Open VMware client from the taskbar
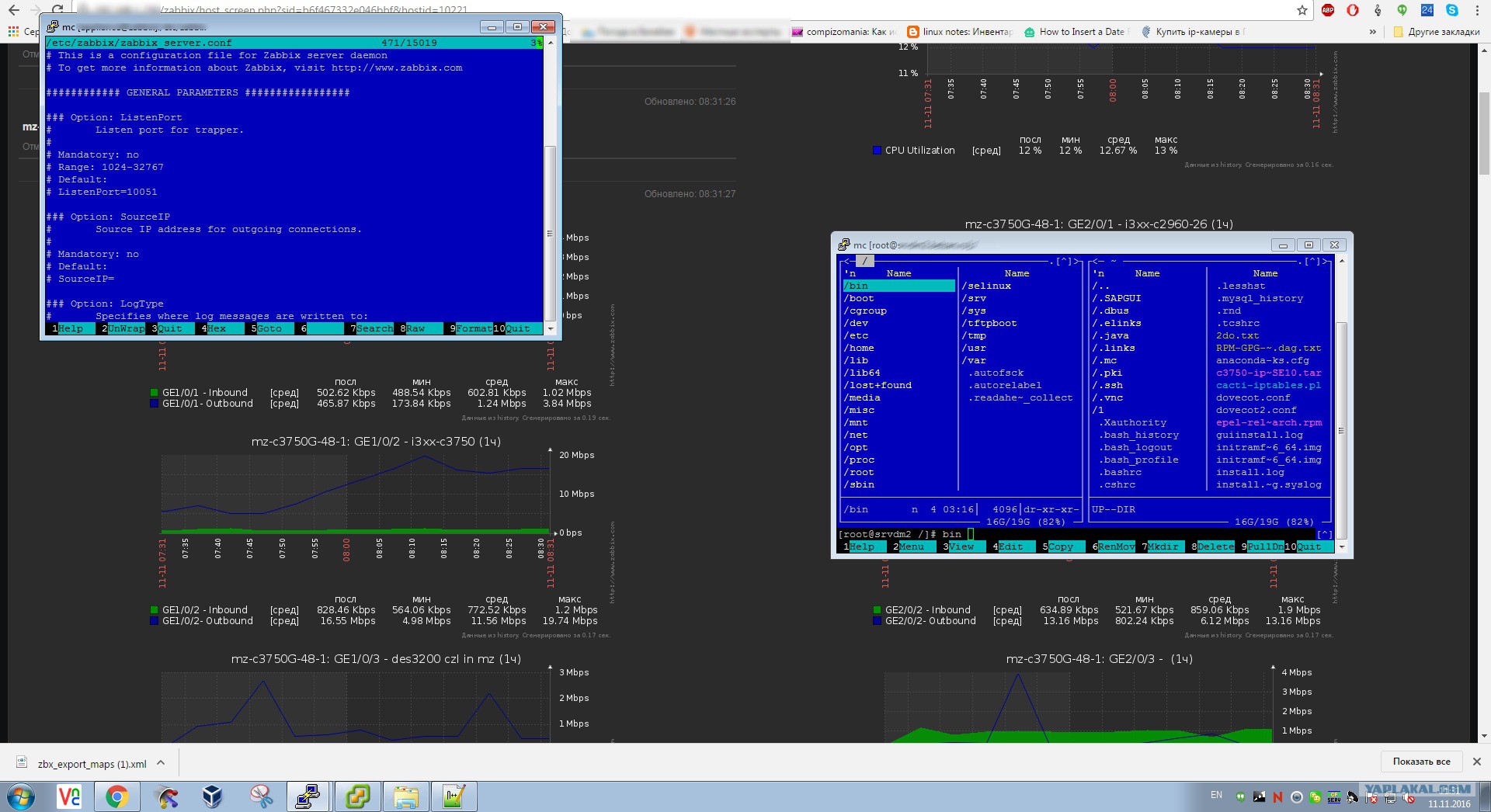Viewport: 1491px width, 812px height. (357, 796)
